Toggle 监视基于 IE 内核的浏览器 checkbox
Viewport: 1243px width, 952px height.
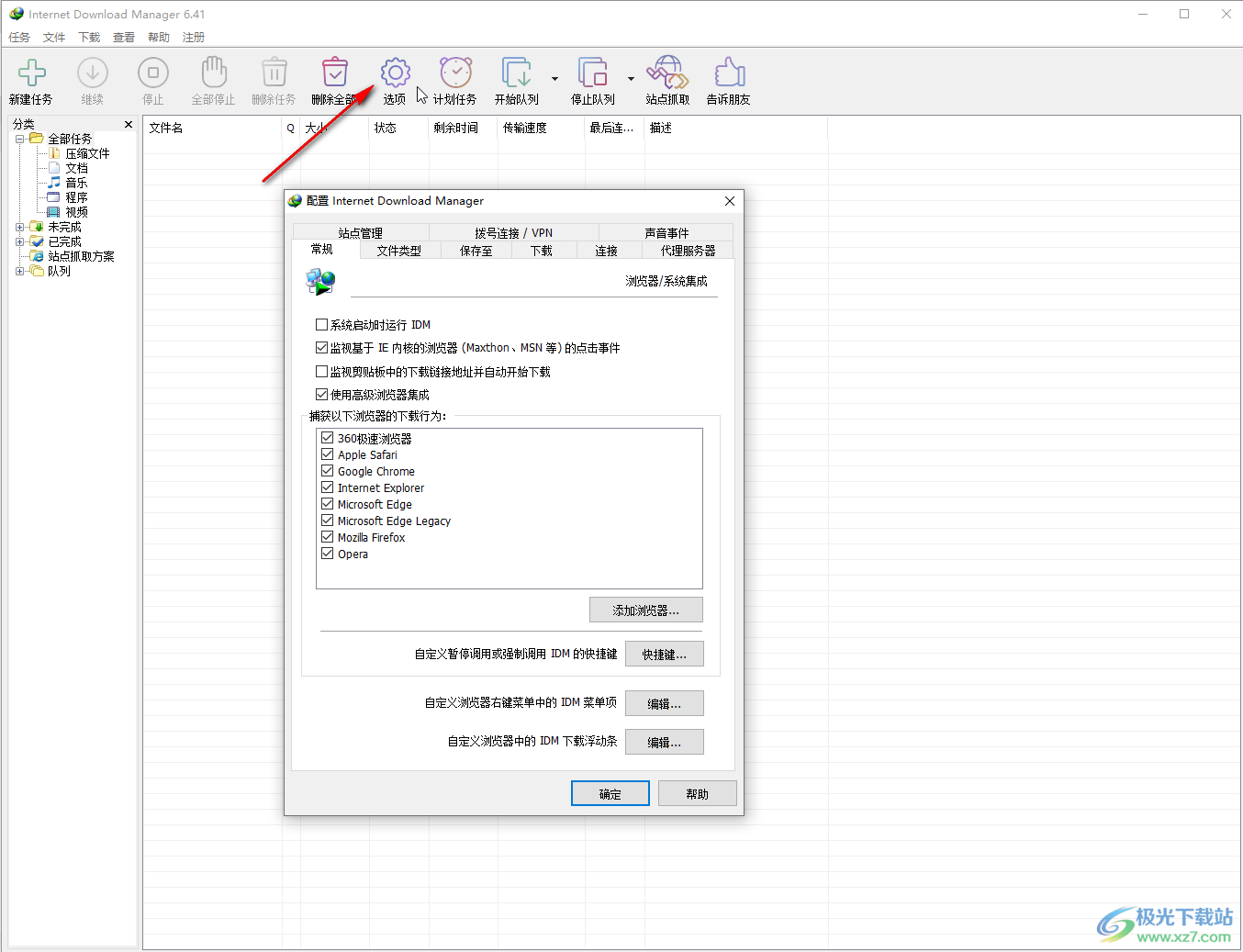321,347
